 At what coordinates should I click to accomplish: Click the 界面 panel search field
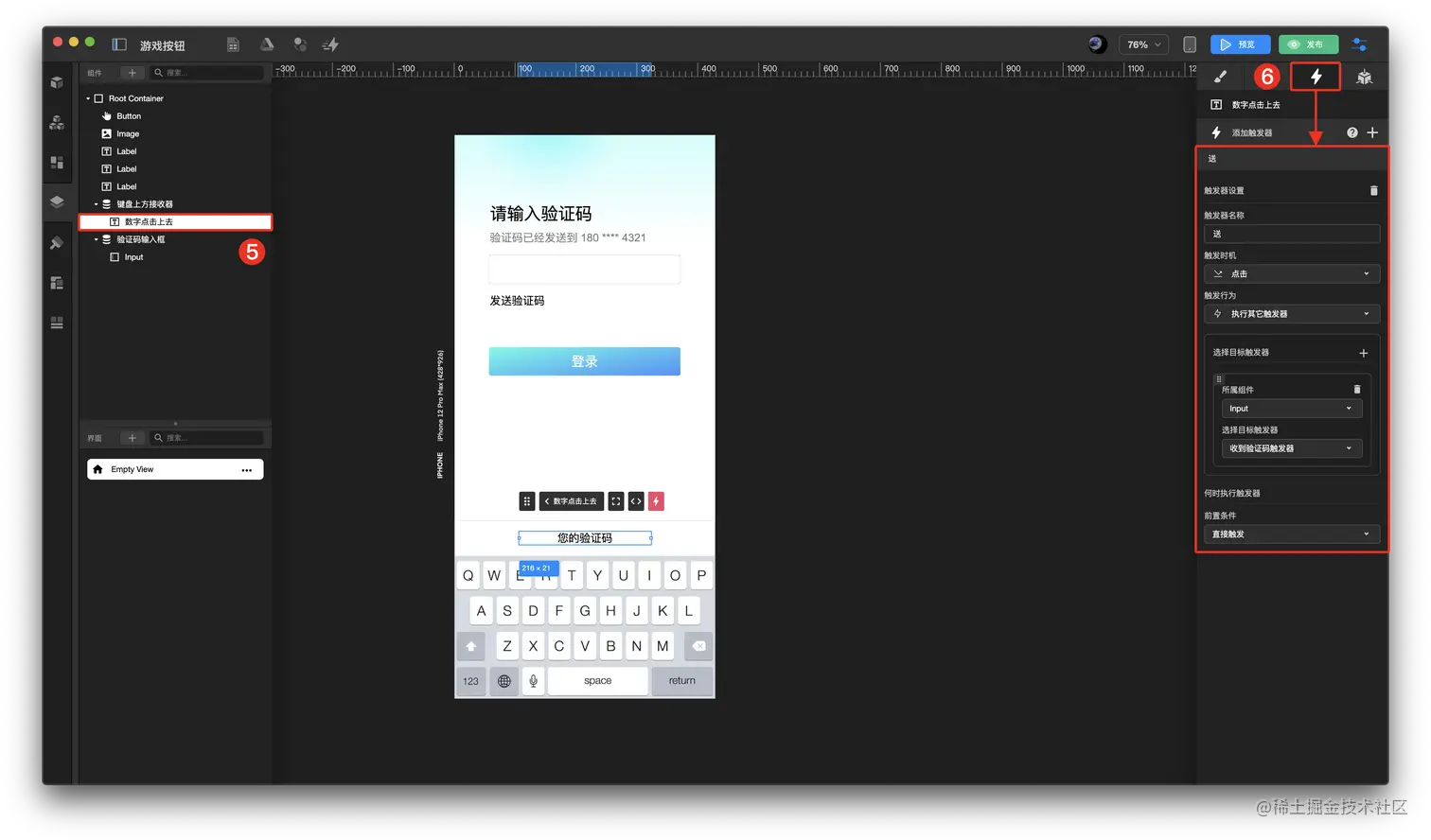tap(207, 438)
